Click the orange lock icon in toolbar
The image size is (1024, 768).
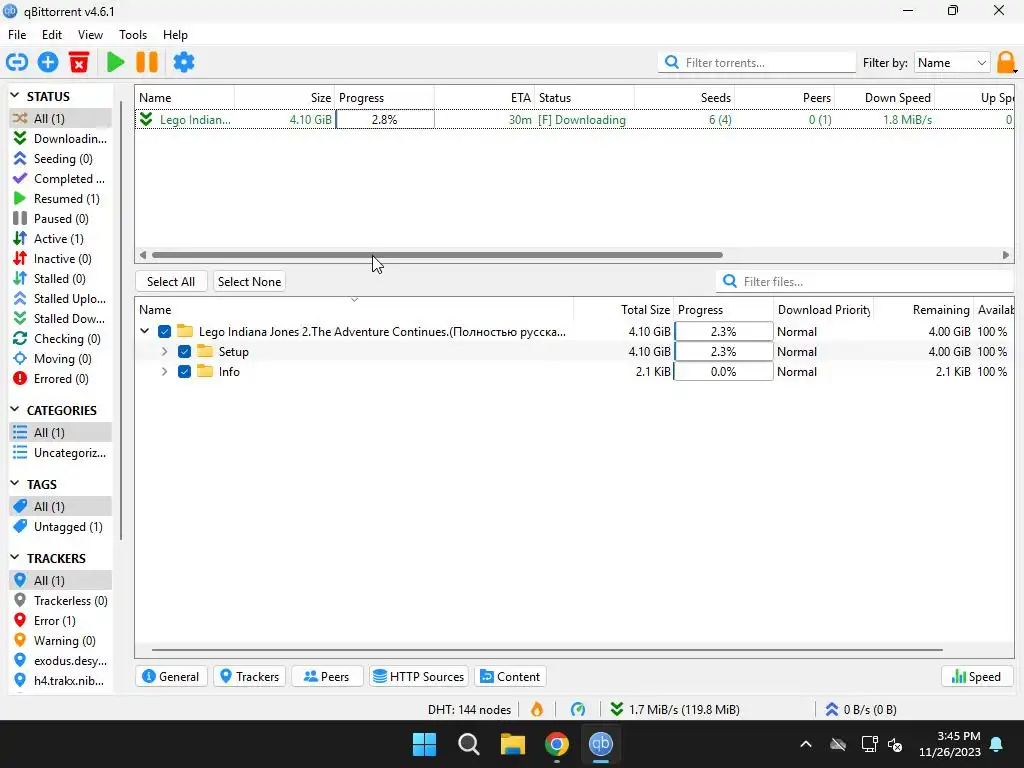[1006, 63]
